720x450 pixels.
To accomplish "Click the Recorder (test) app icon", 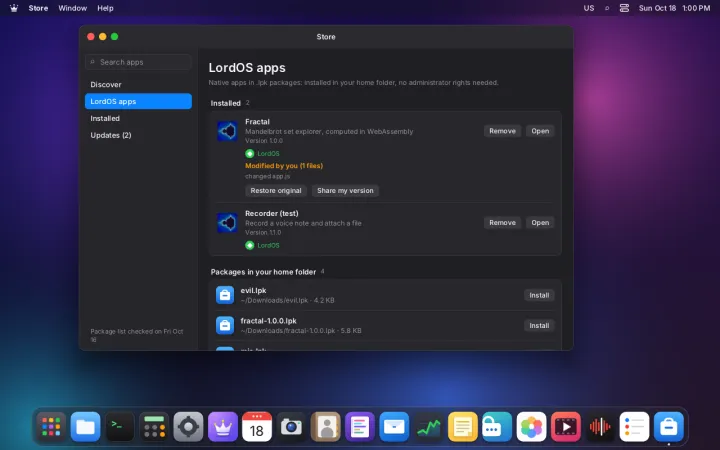I will point(227,223).
